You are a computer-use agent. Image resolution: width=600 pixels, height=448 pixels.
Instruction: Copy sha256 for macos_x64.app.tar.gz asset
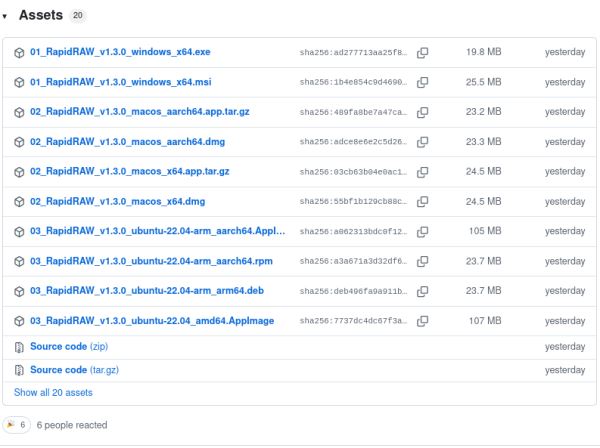point(422,172)
